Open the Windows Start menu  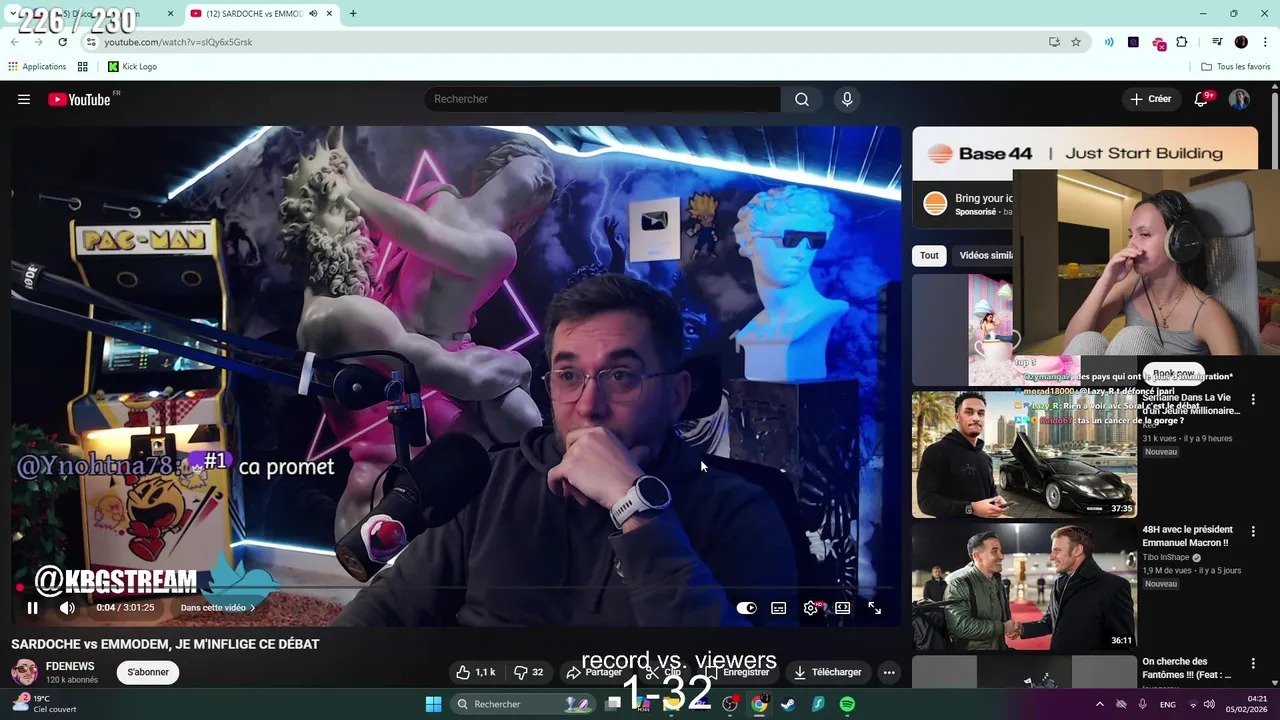tap(433, 704)
